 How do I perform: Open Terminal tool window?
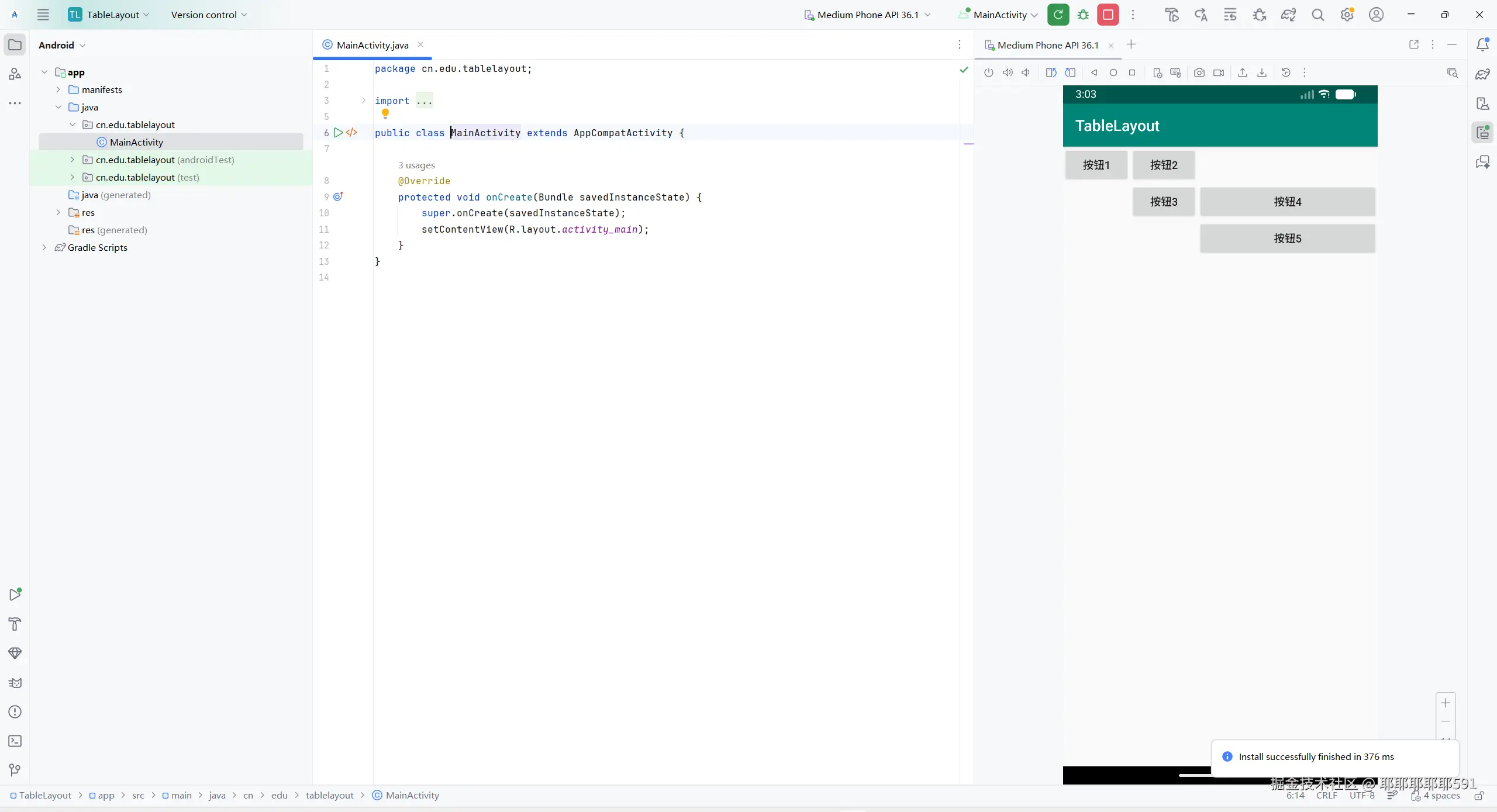click(15, 741)
